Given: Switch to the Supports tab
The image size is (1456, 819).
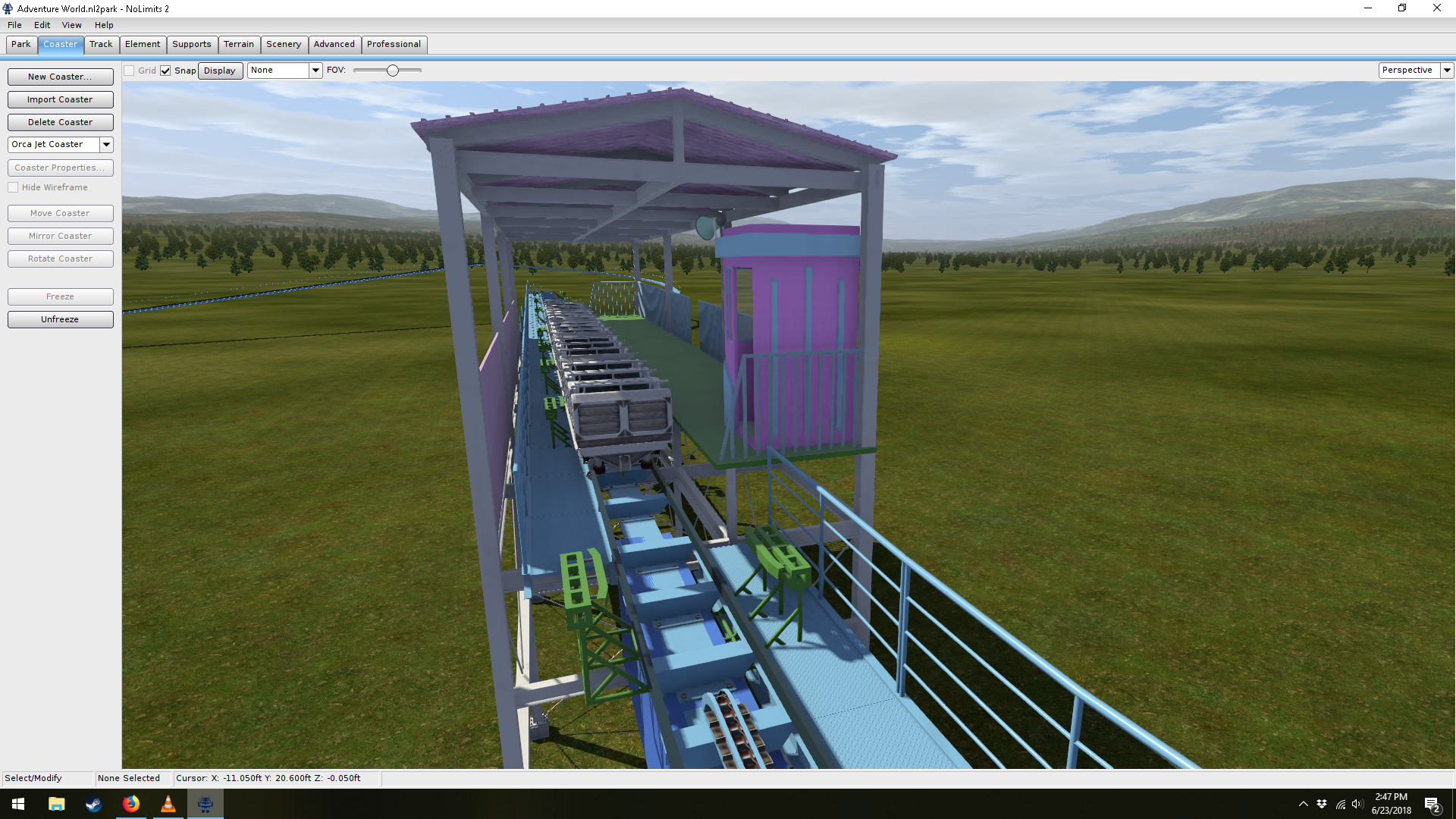Looking at the screenshot, I should pos(191,44).
